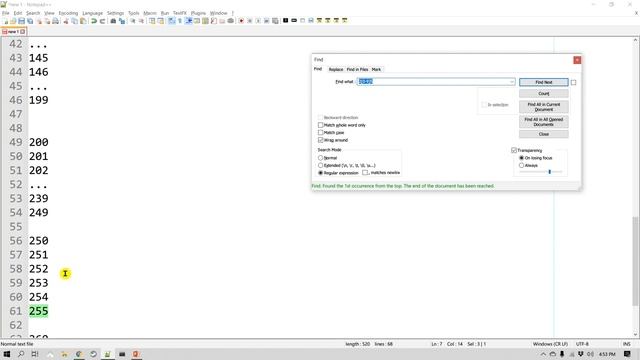Image resolution: width=640 pixels, height=360 pixels.
Task: Open the Windows Start menu
Action: tap(7, 354)
